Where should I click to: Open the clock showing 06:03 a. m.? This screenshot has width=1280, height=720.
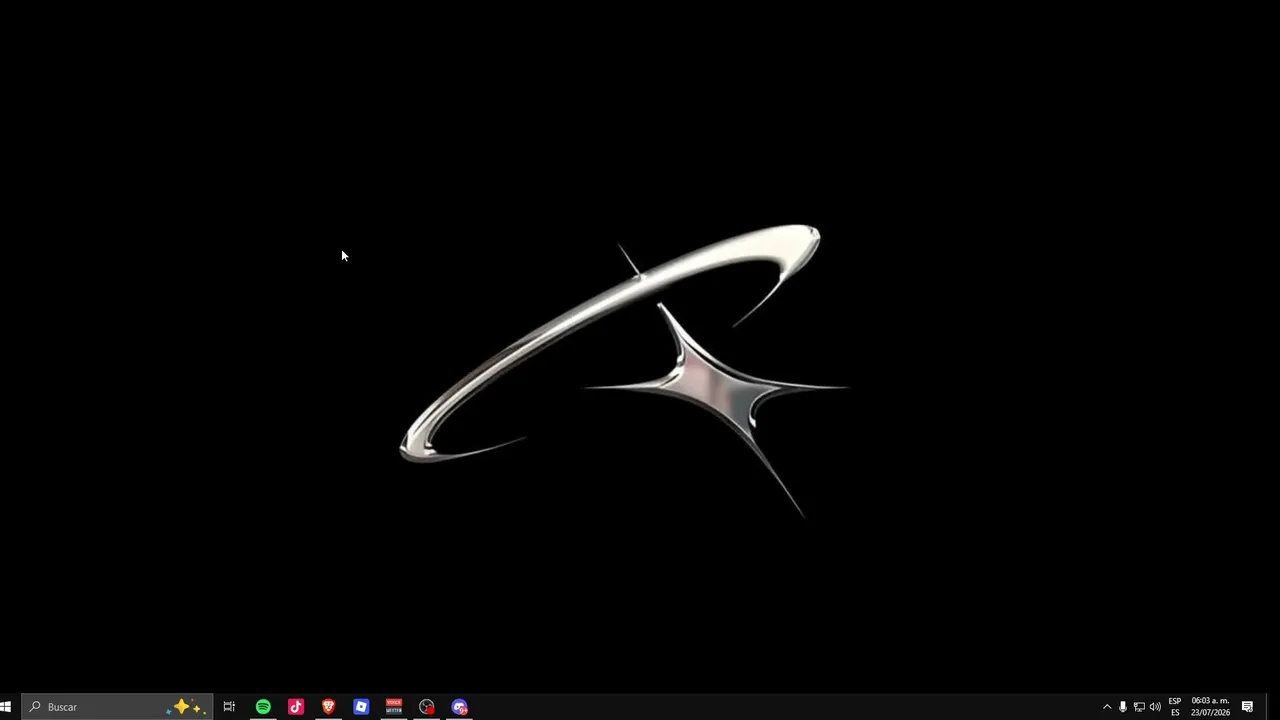[1210, 707]
